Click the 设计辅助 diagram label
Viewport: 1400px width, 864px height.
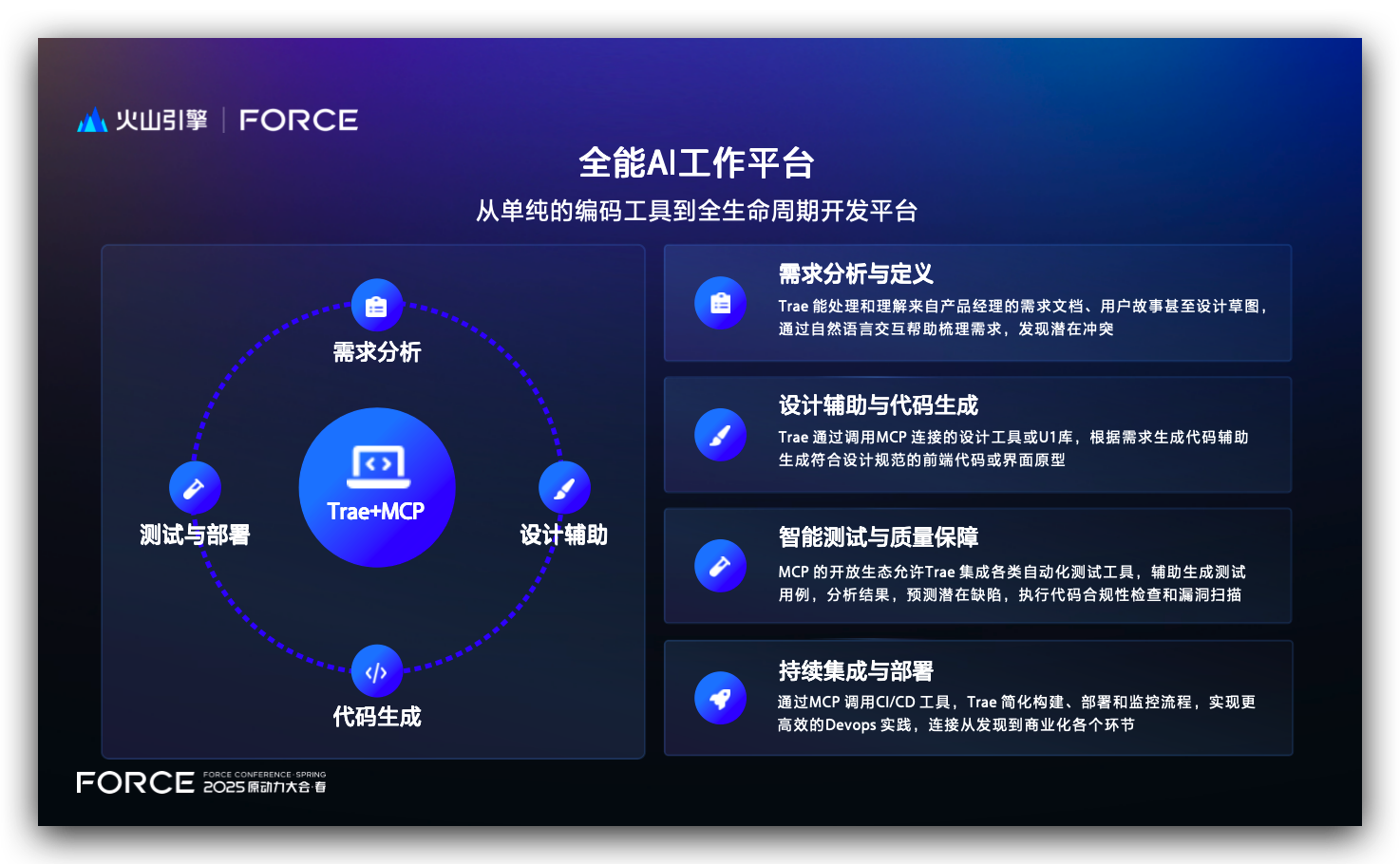tap(564, 535)
